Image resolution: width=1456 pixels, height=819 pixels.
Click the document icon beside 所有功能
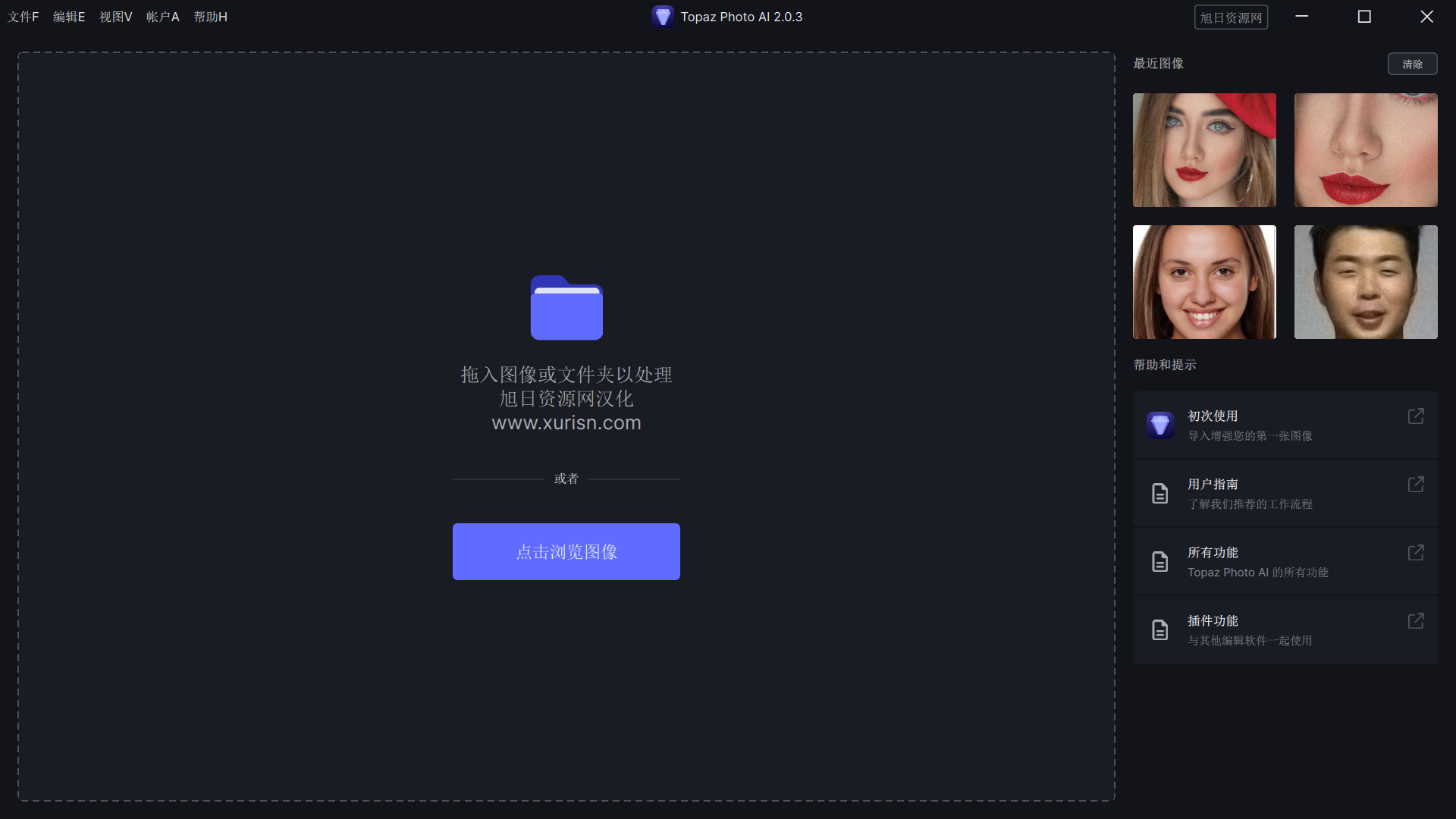point(1160,562)
